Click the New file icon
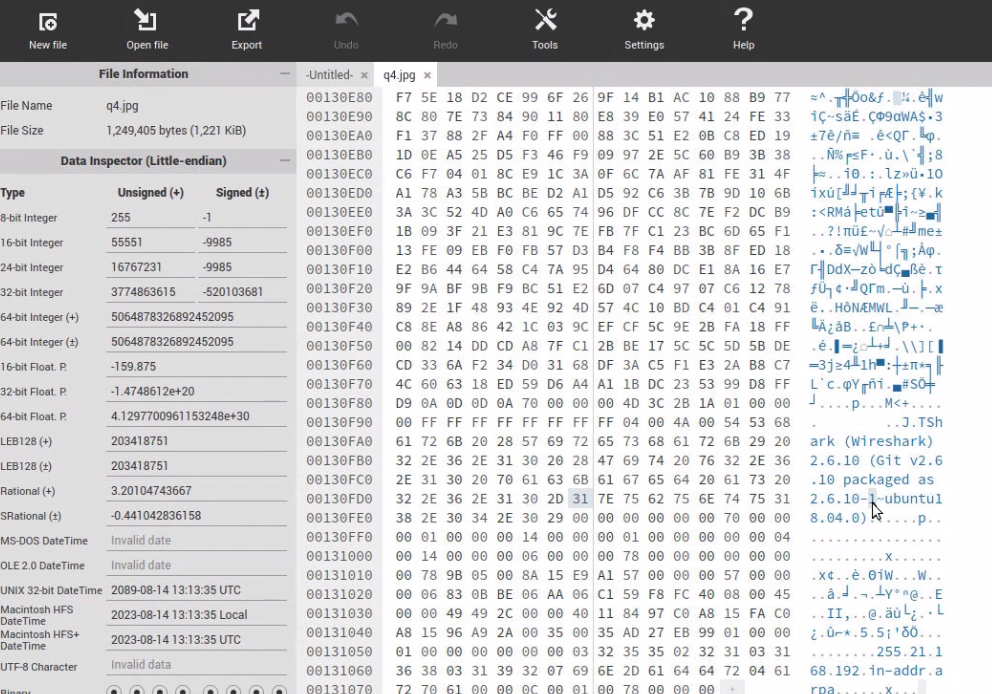The image size is (992, 694). (x=47, y=22)
